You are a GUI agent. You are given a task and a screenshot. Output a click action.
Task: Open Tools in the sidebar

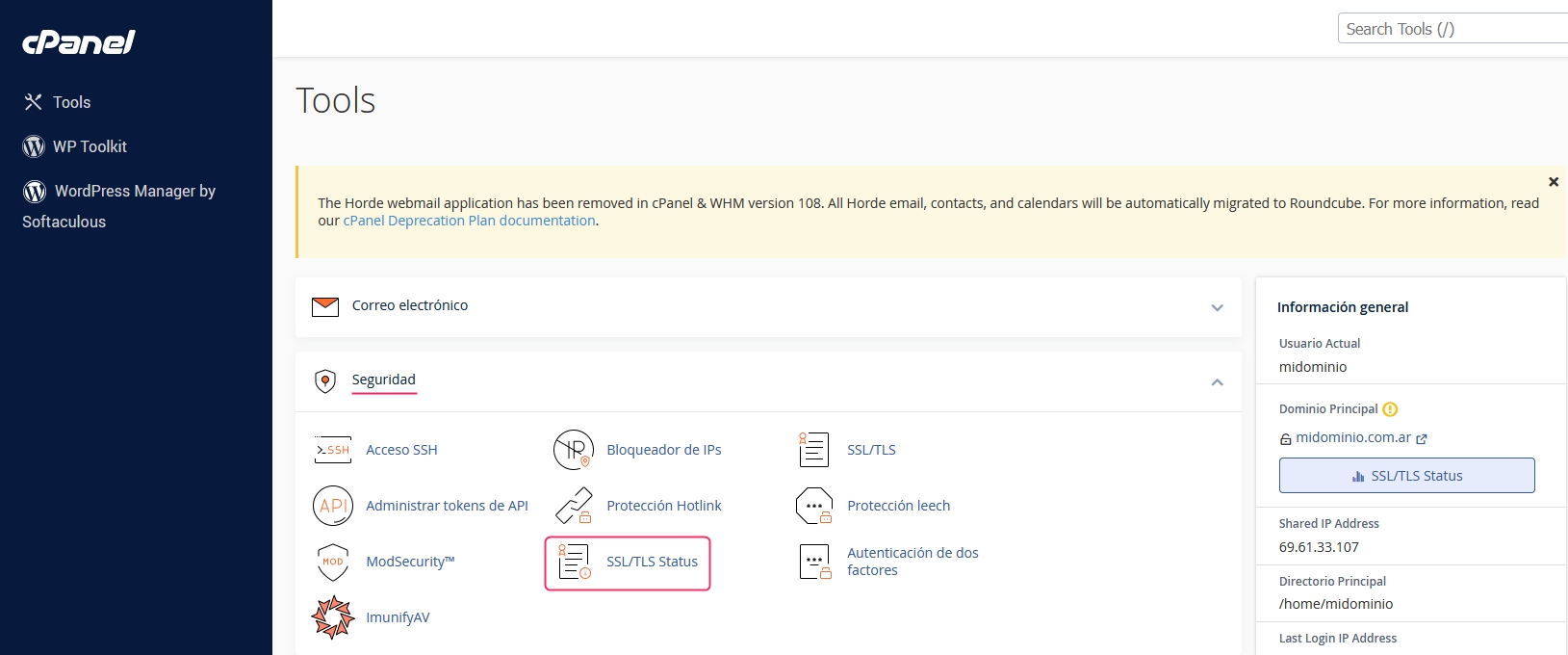pyautogui.click(x=71, y=102)
